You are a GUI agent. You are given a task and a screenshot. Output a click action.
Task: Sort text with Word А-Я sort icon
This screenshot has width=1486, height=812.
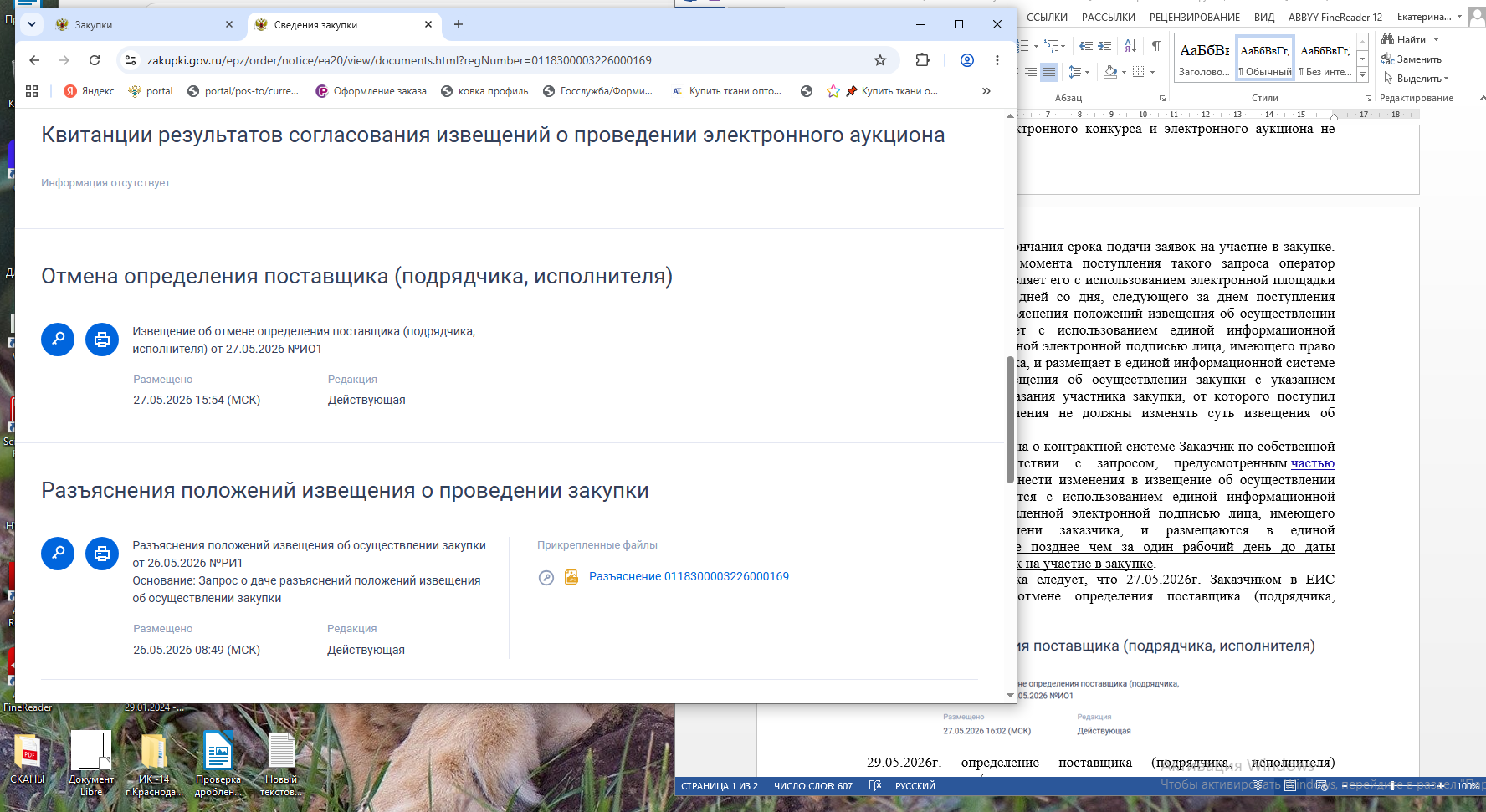coord(1130,46)
